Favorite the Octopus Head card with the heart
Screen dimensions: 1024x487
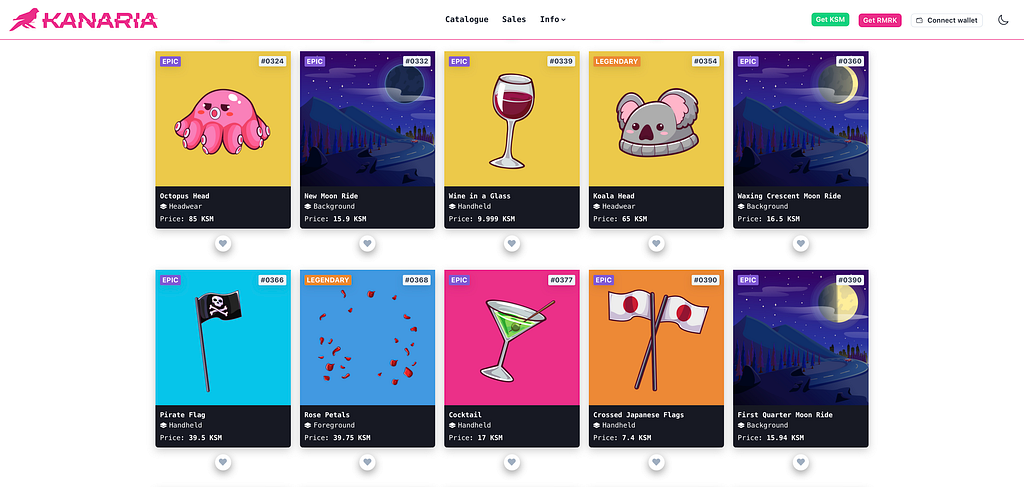(x=223, y=244)
